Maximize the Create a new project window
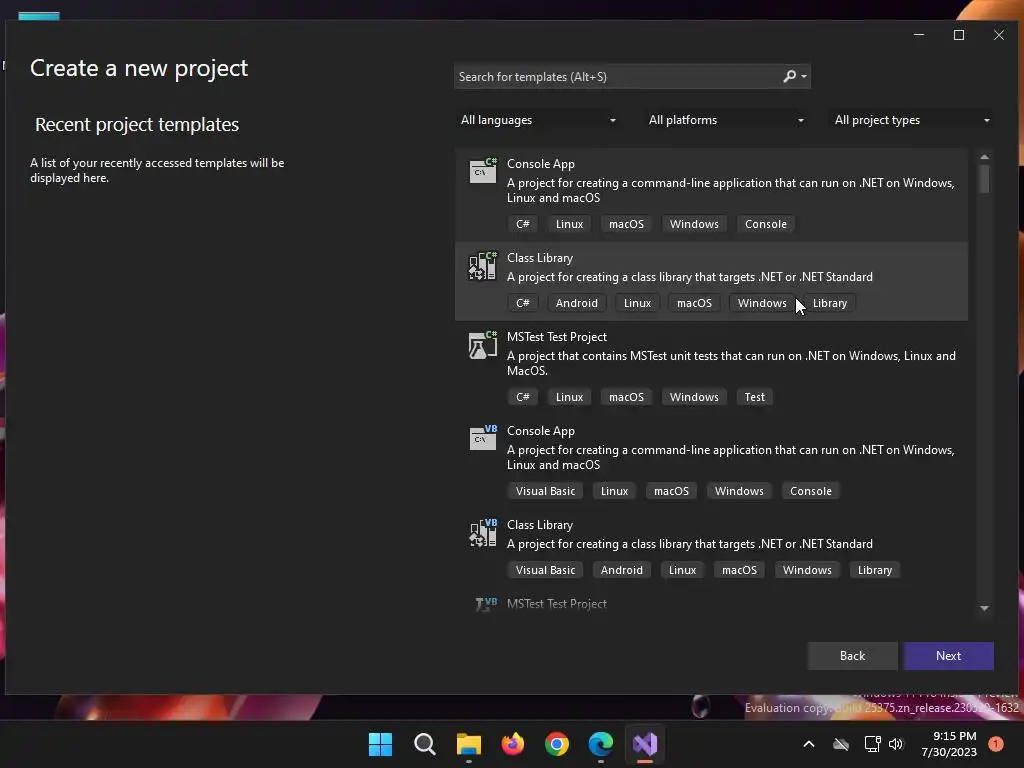Image resolution: width=1024 pixels, height=768 pixels. (x=959, y=35)
